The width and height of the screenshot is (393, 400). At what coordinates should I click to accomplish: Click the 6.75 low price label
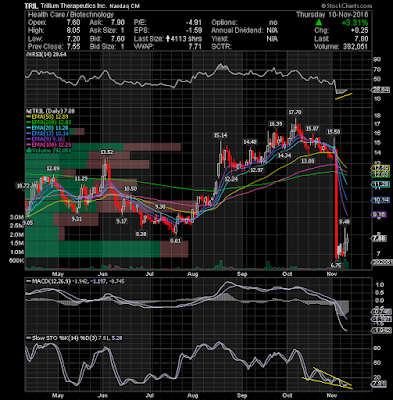point(336,265)
